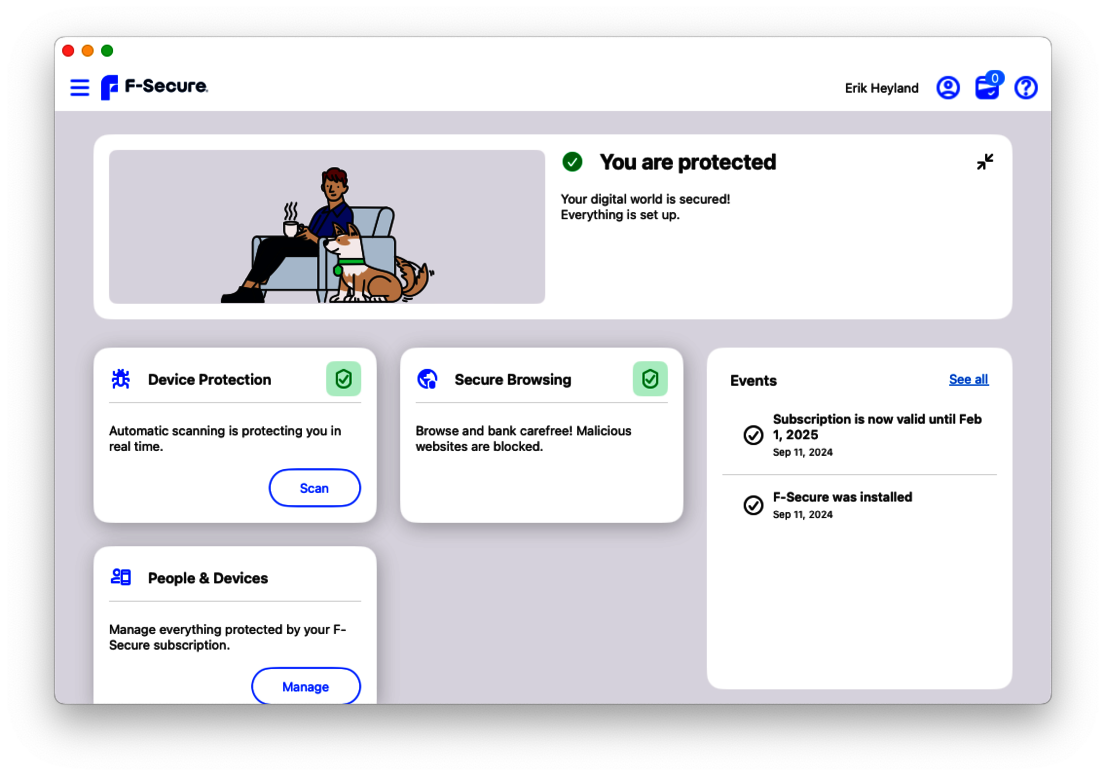
Task: Open the hamburger menu
Action: click(x=80, y=88)
